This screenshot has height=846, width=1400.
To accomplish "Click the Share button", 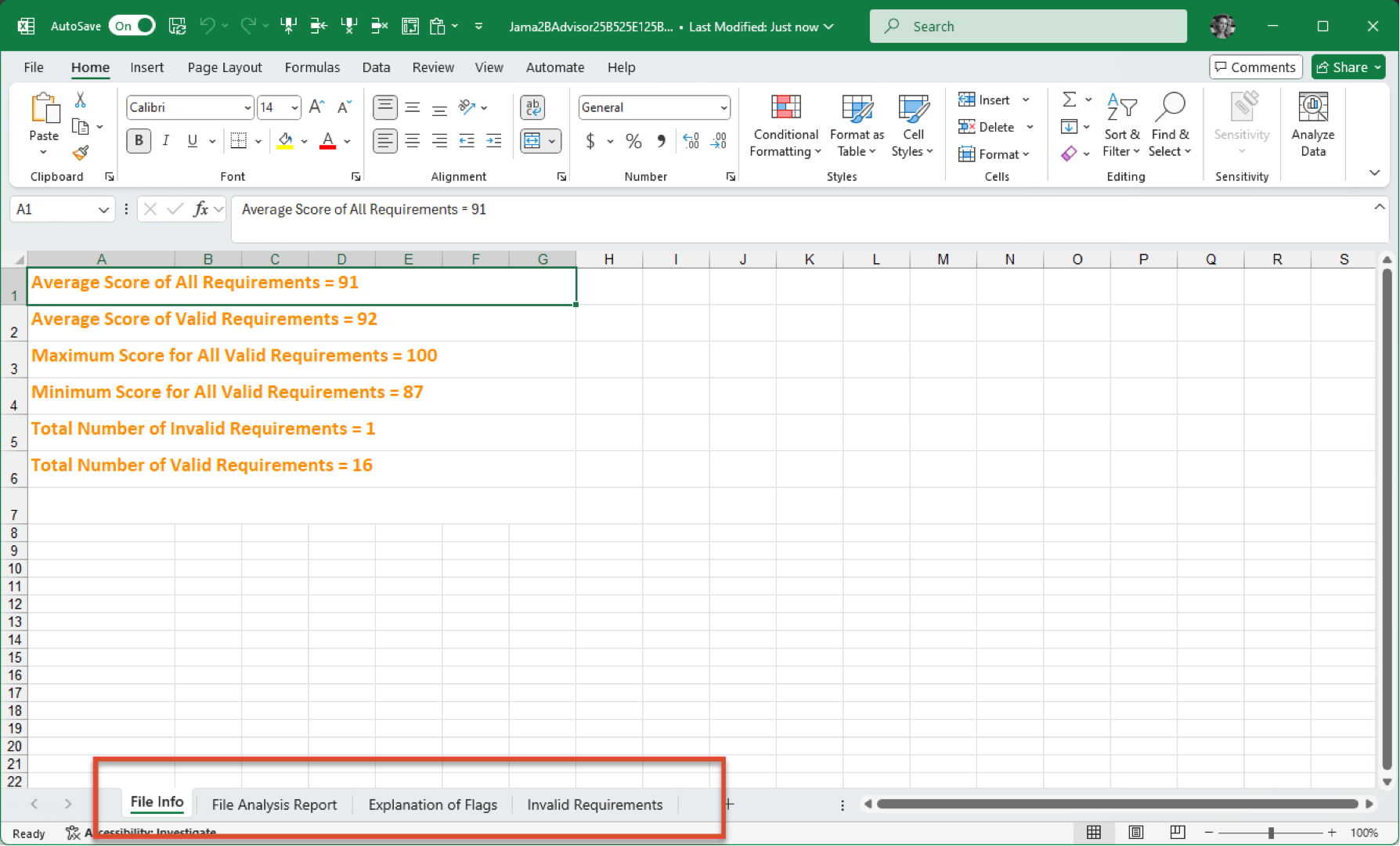I will point(1348,67).
